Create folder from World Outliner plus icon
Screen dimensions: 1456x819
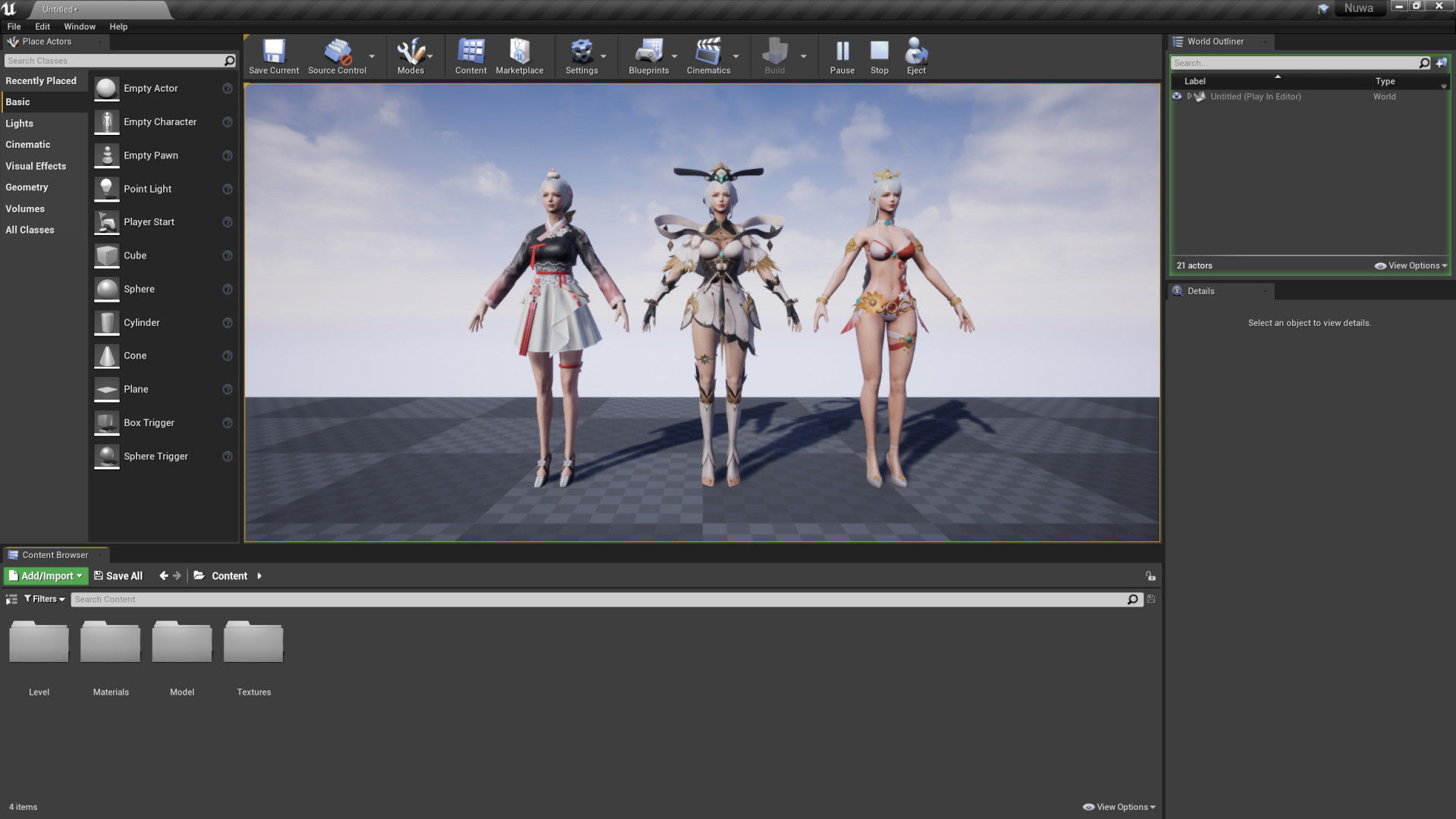point(1442,63)
